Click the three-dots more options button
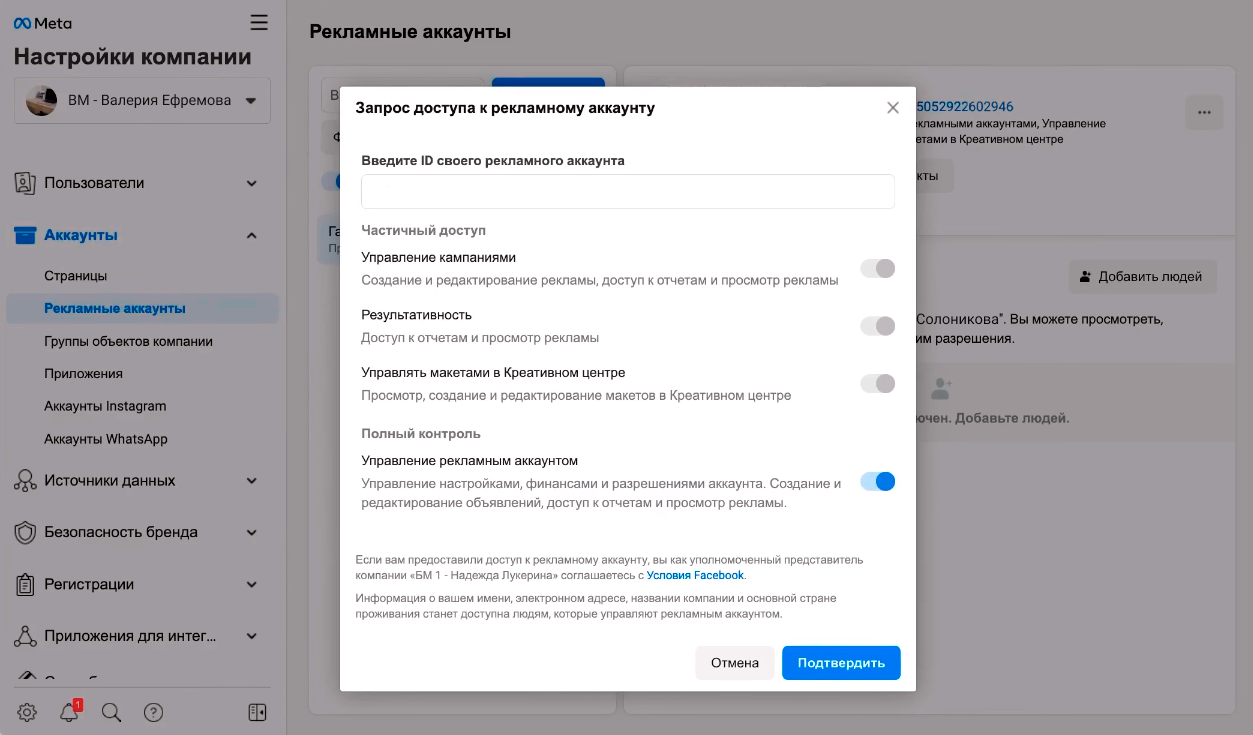 tap(1204, 112)
